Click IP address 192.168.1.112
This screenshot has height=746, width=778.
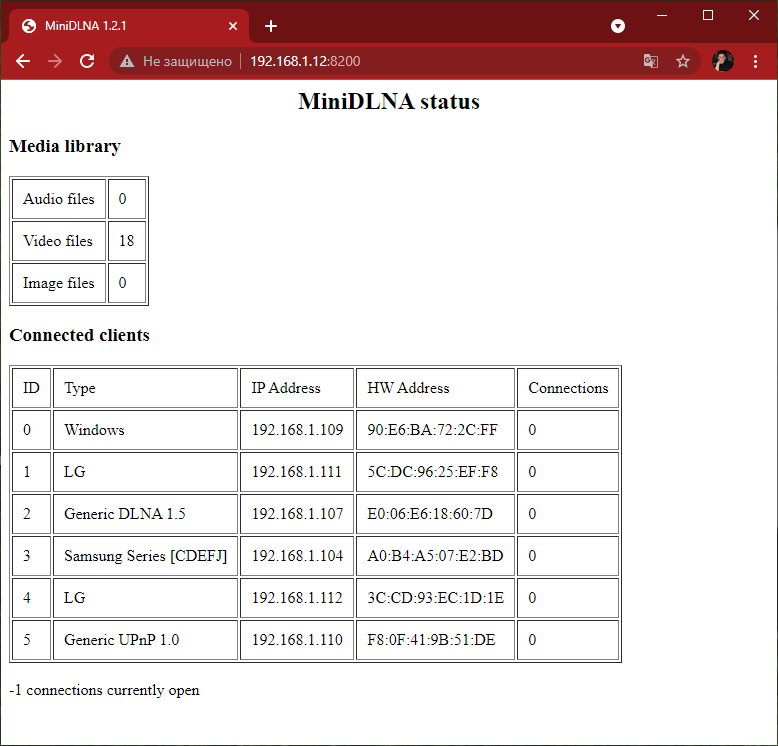coord(297,598)
